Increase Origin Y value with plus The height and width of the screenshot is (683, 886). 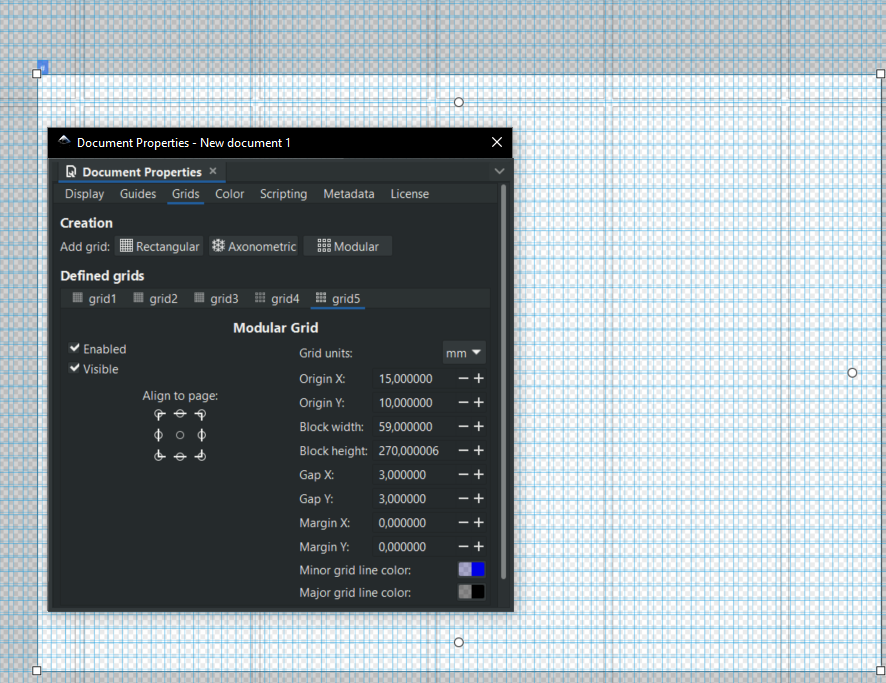[x=479, y=402]
